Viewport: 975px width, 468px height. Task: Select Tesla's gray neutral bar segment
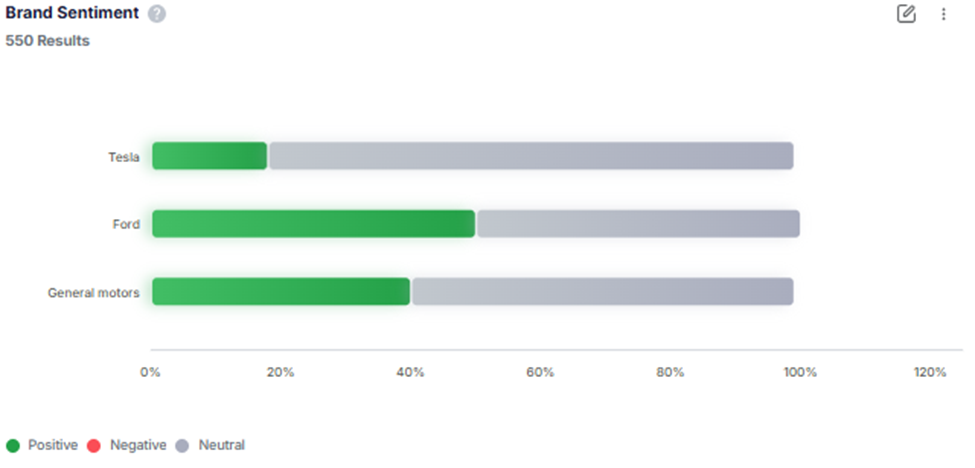[531, 156]
